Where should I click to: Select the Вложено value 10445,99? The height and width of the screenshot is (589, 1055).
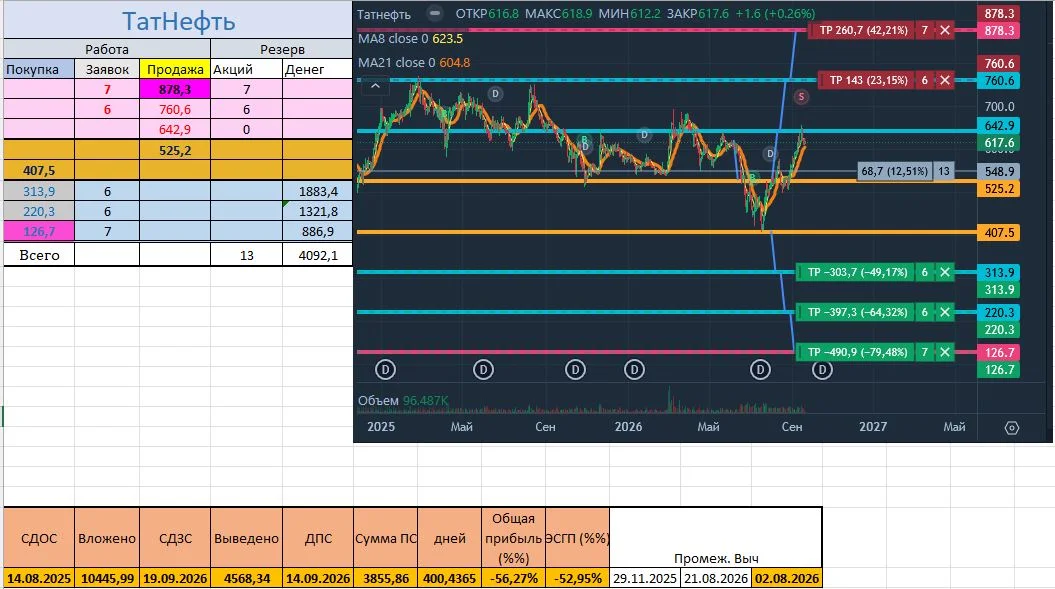[107, 578]
